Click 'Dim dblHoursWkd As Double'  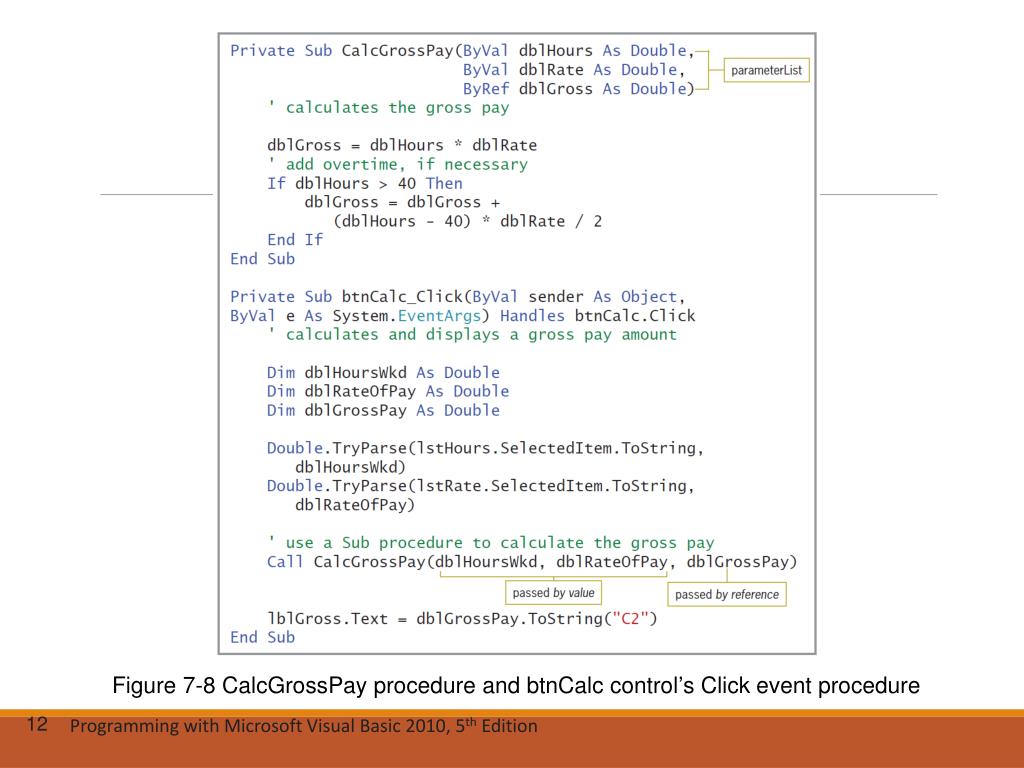[x=383, y=372]
